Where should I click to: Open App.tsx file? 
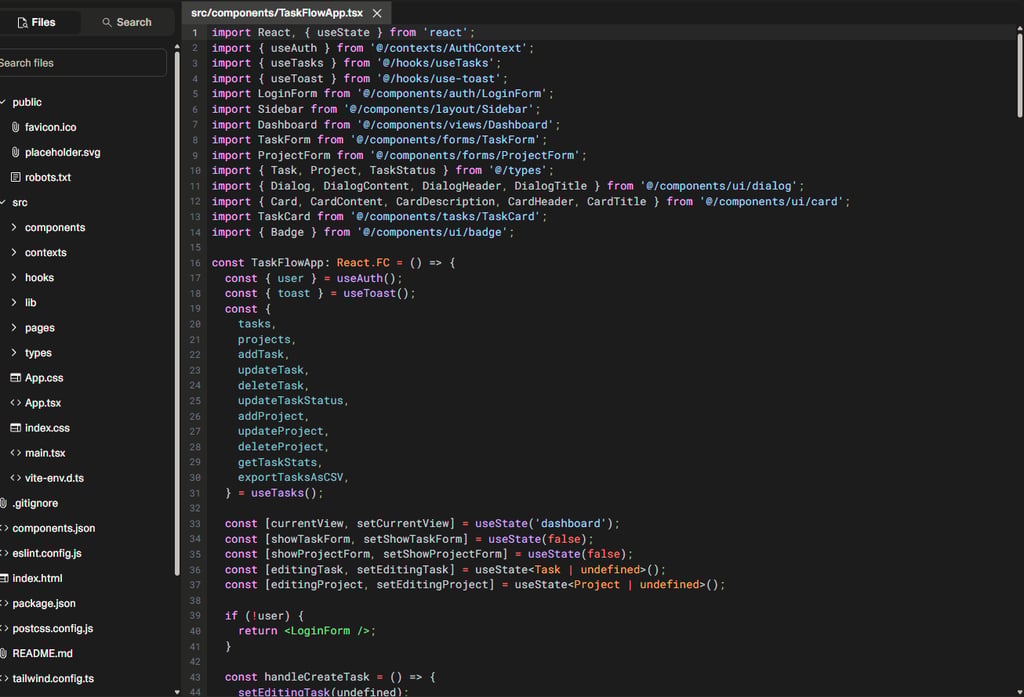point(43,402)
